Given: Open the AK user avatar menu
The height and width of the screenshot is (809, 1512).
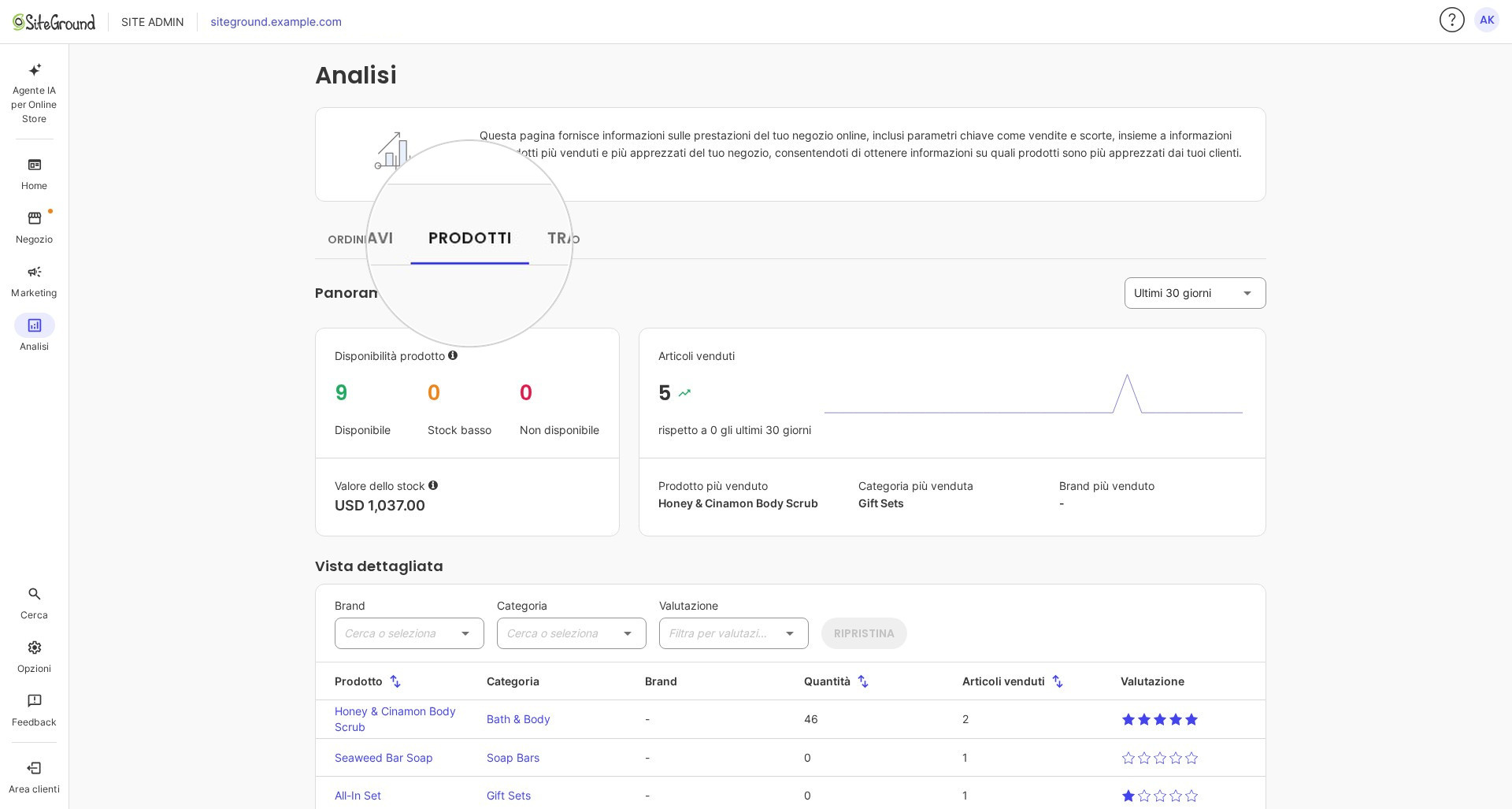Looking at the screenshot, I should point(1487,20).
